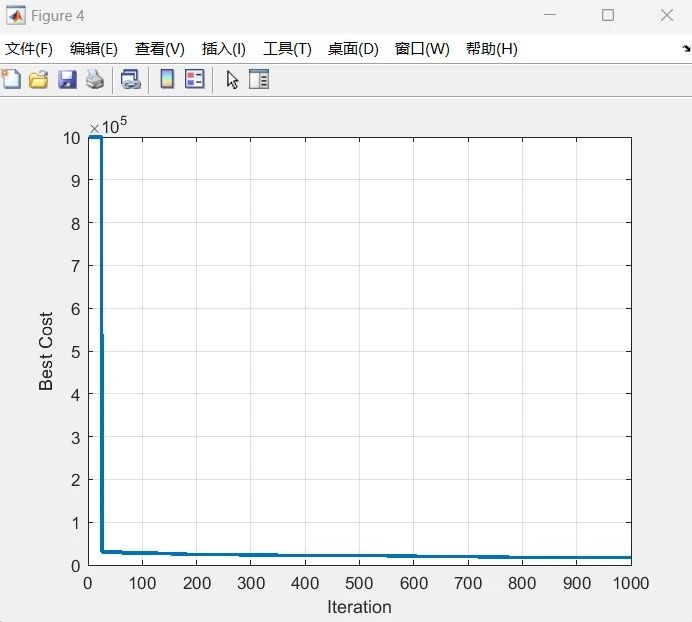Click the x-axis tick label 1000
The width and height of the screenshot is (692, 622).
click(631, 584)
